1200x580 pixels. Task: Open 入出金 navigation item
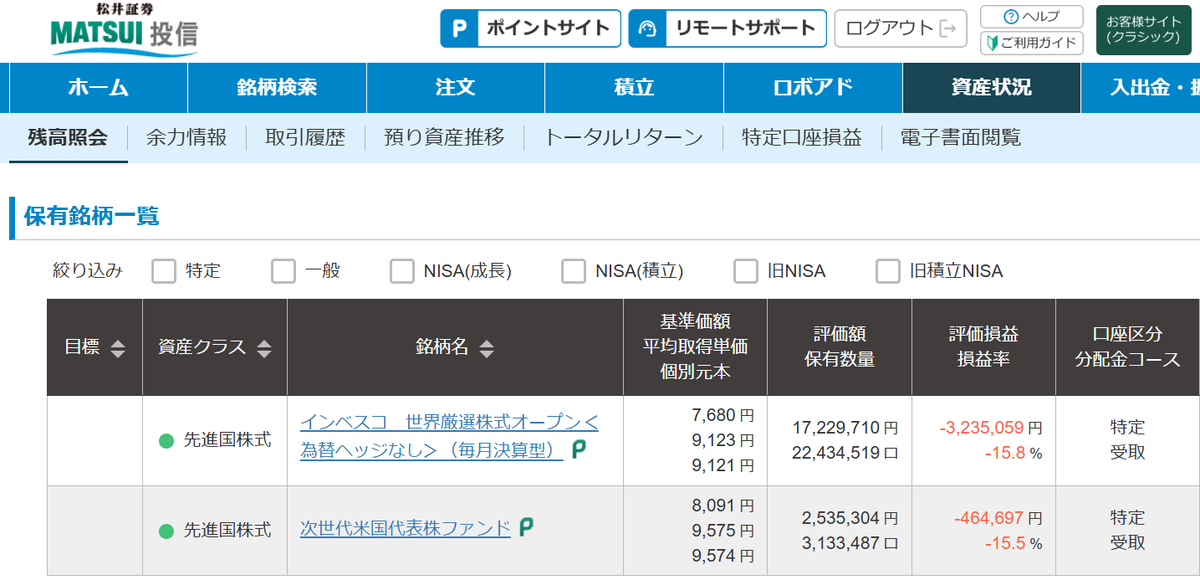1141,88
